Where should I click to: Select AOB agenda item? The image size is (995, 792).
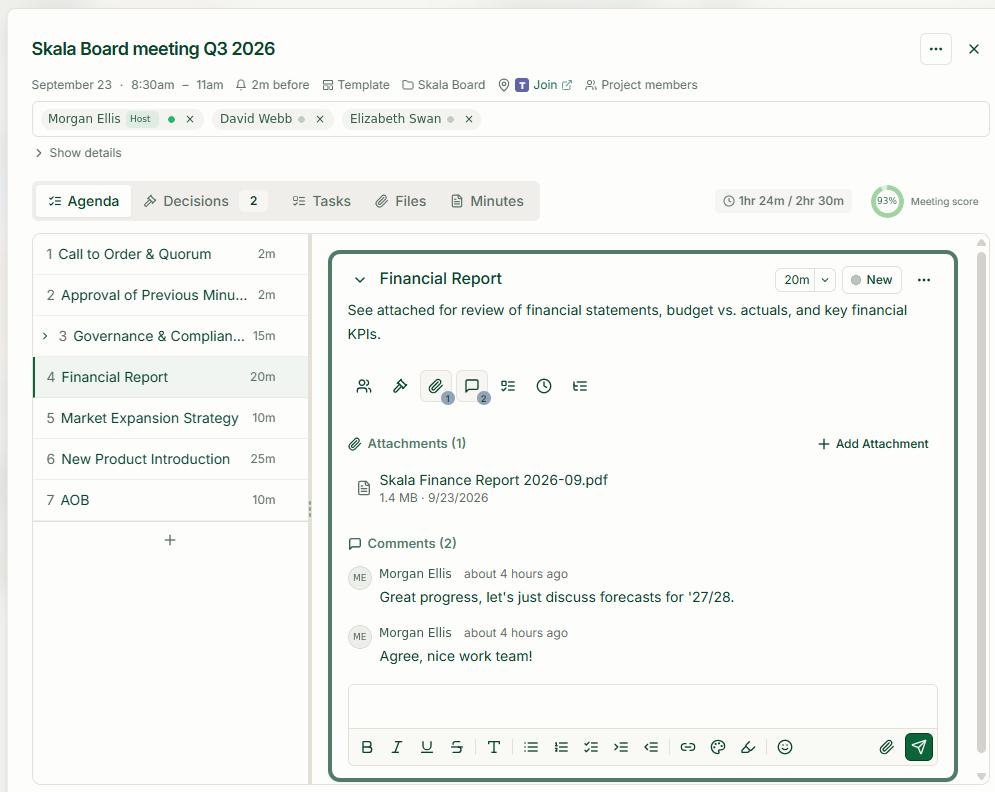pos(170,500)
